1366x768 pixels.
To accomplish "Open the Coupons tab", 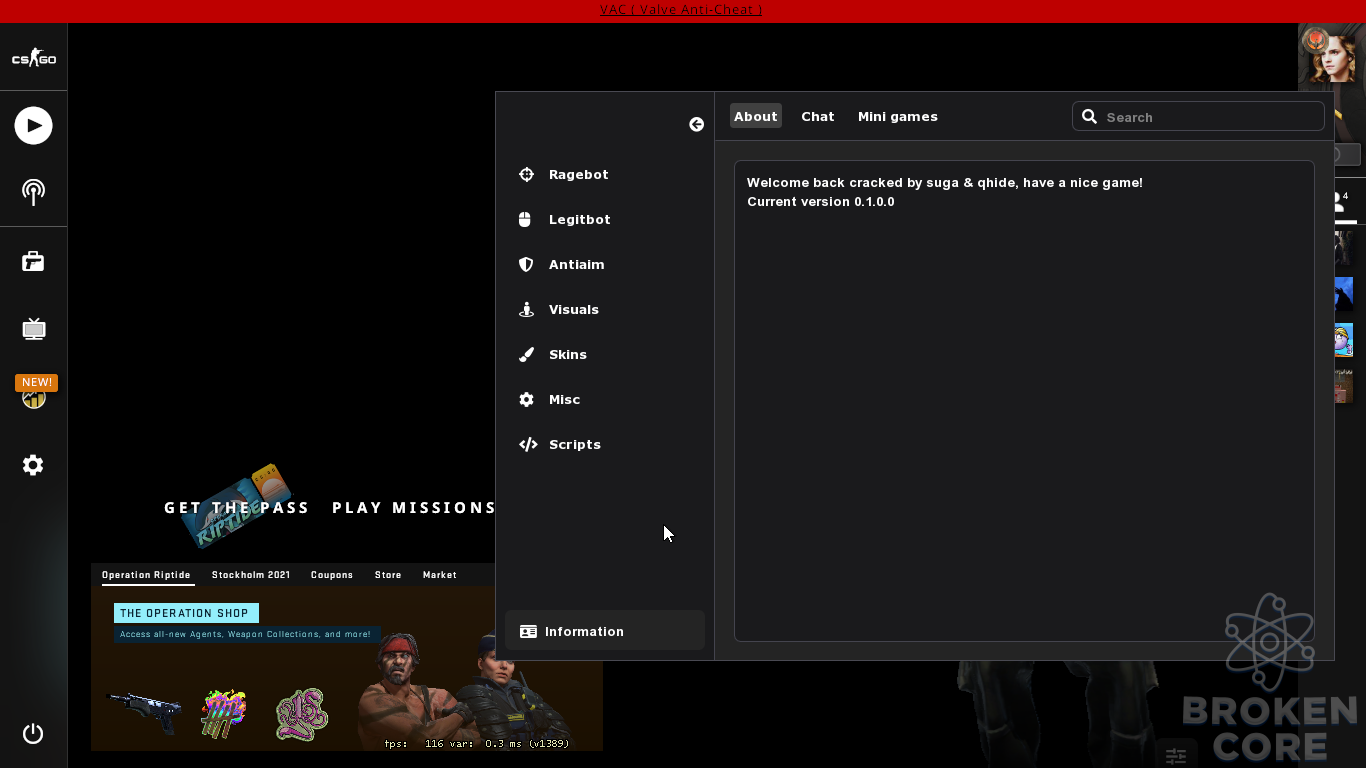I will tap(332, 575).
